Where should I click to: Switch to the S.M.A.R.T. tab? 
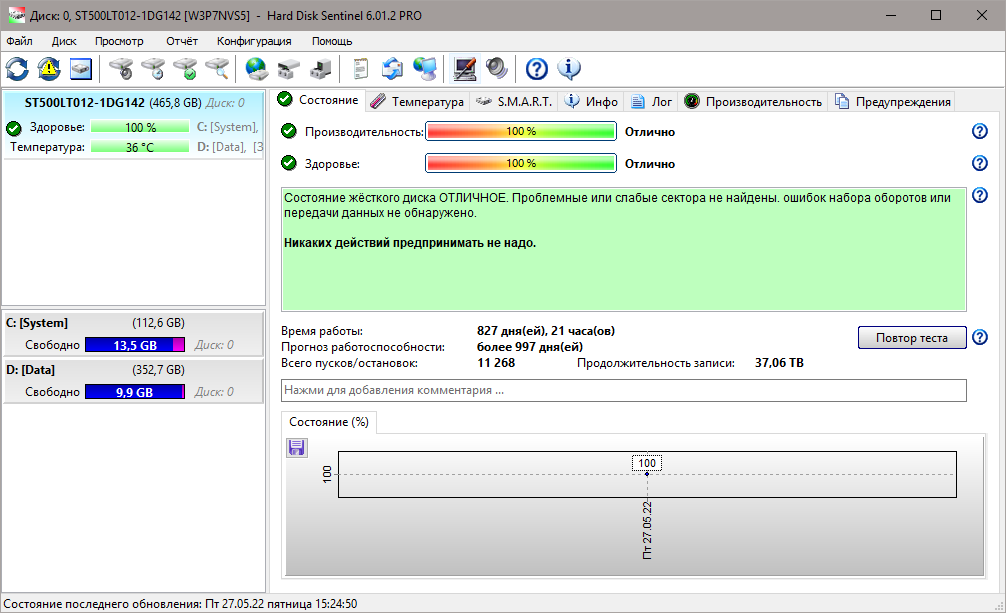coord(514,101)
